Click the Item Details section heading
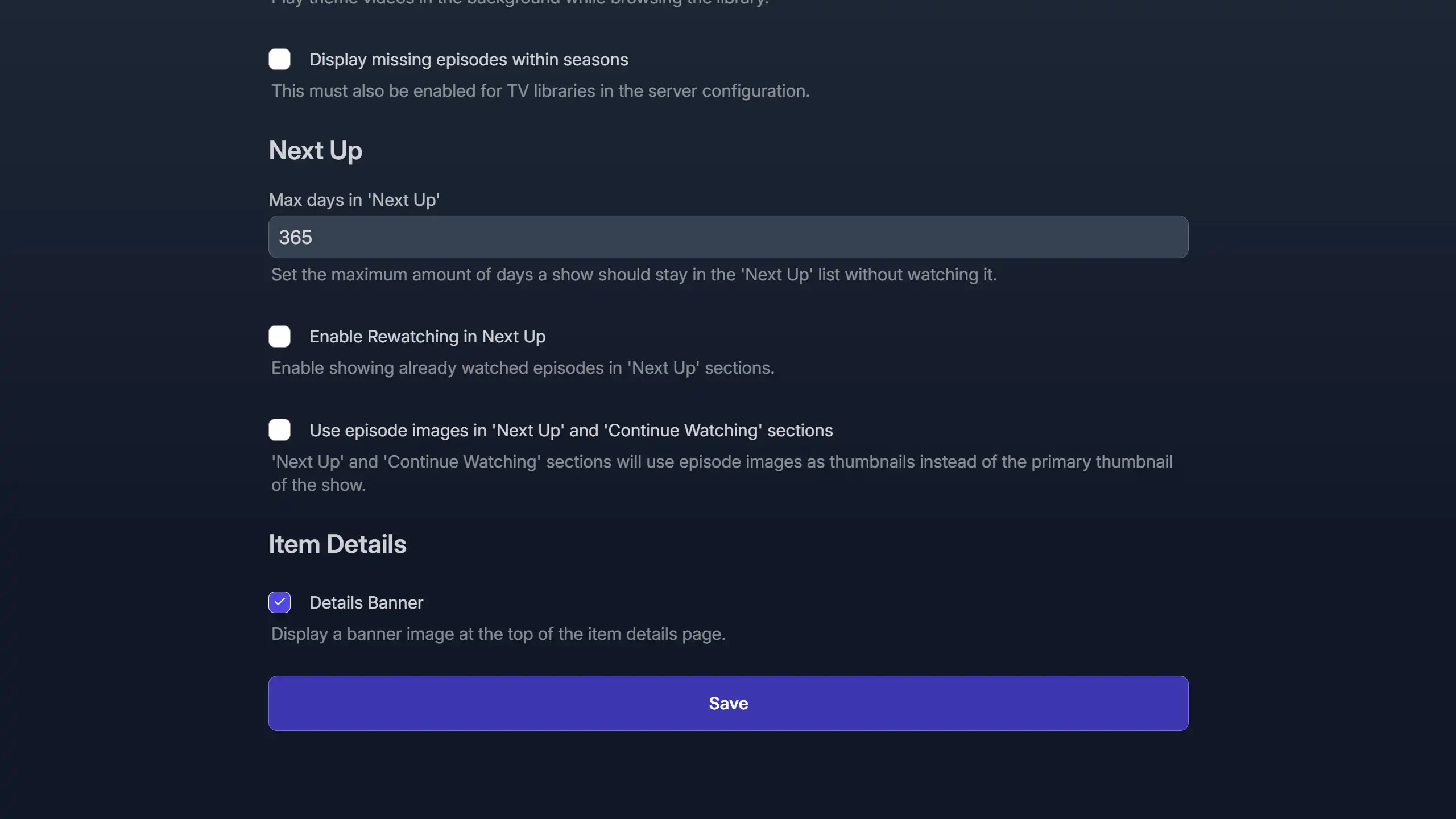The width and height of the screenshot is (1456, 819). tap(337, 544)
